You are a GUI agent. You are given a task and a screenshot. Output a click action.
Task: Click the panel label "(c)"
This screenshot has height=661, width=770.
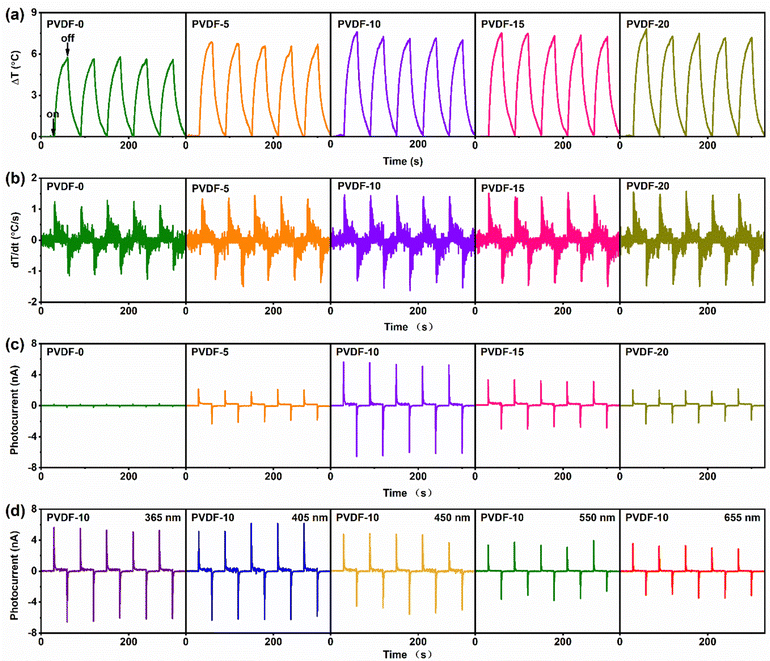pos(14,344)
